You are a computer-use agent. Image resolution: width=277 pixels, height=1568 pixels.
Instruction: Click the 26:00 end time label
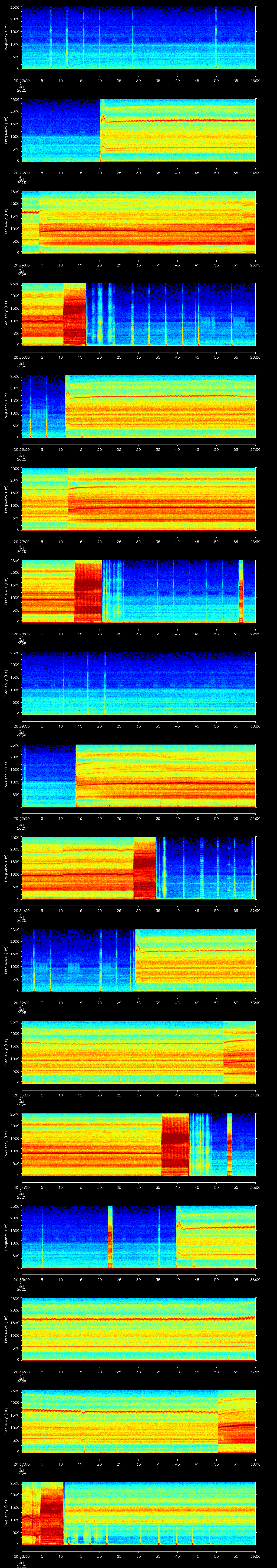255,357
